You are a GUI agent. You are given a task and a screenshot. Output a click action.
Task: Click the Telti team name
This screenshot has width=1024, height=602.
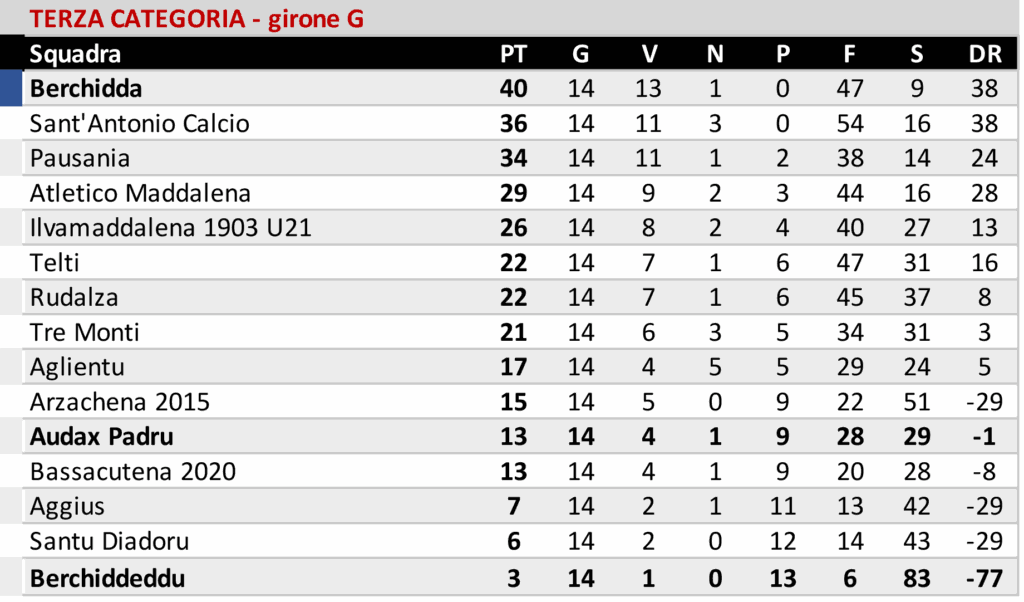[55, 263]
